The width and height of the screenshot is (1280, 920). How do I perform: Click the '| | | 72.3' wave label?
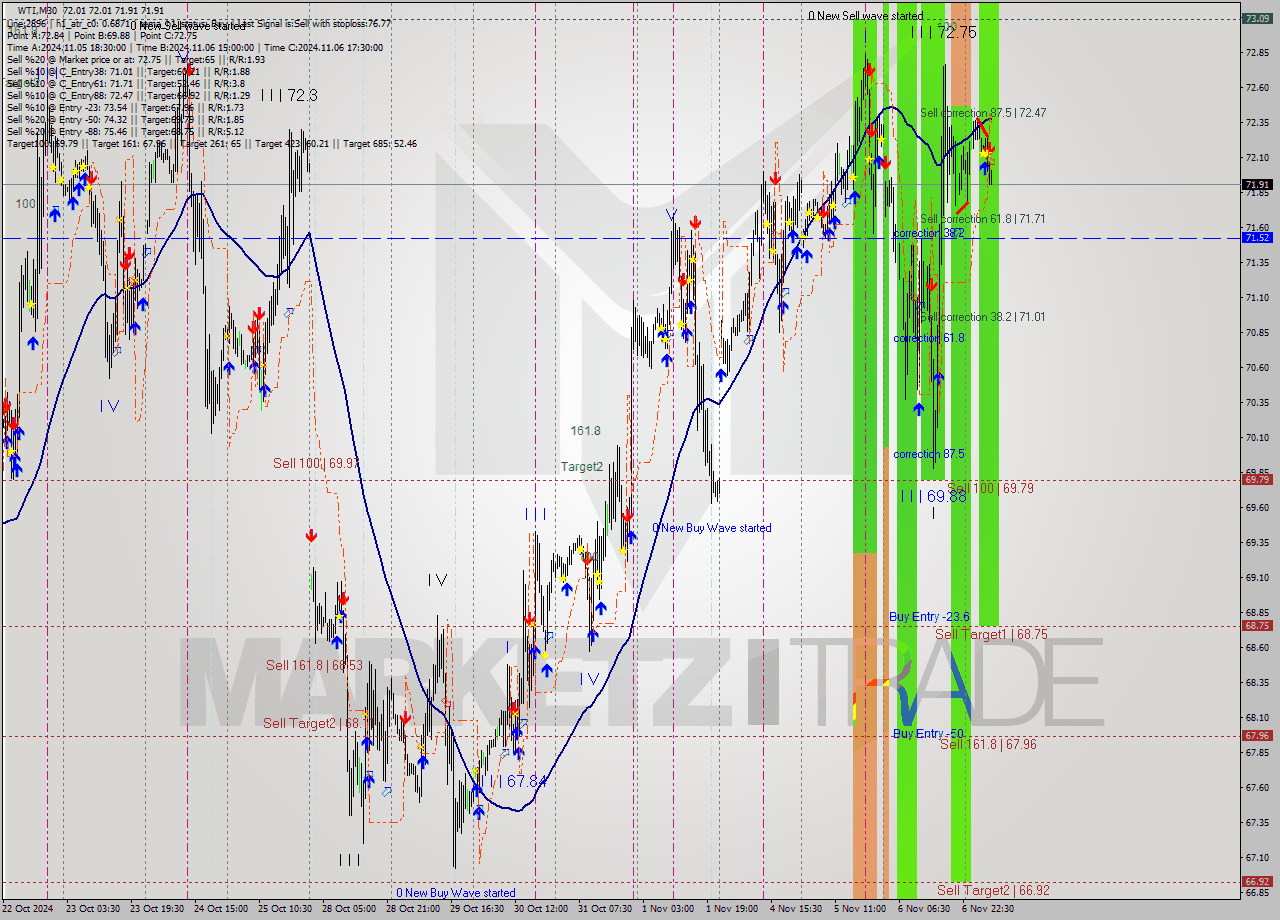pos(289,95)
